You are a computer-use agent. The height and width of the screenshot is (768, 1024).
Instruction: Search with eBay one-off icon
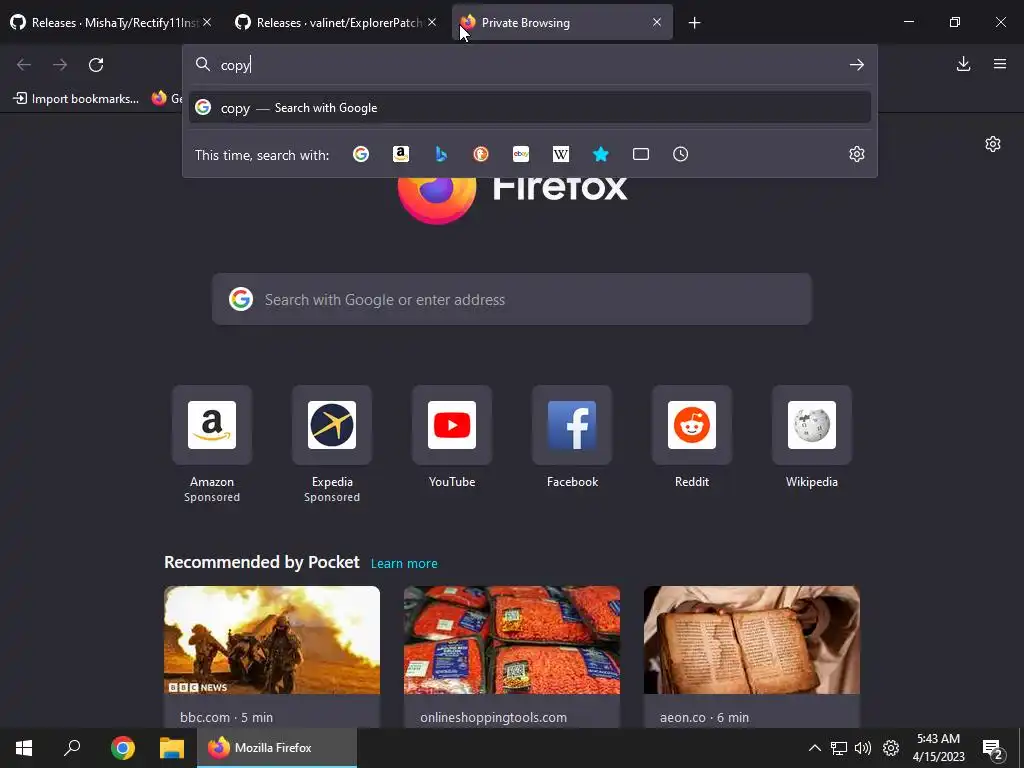click(x=520, y=154)
